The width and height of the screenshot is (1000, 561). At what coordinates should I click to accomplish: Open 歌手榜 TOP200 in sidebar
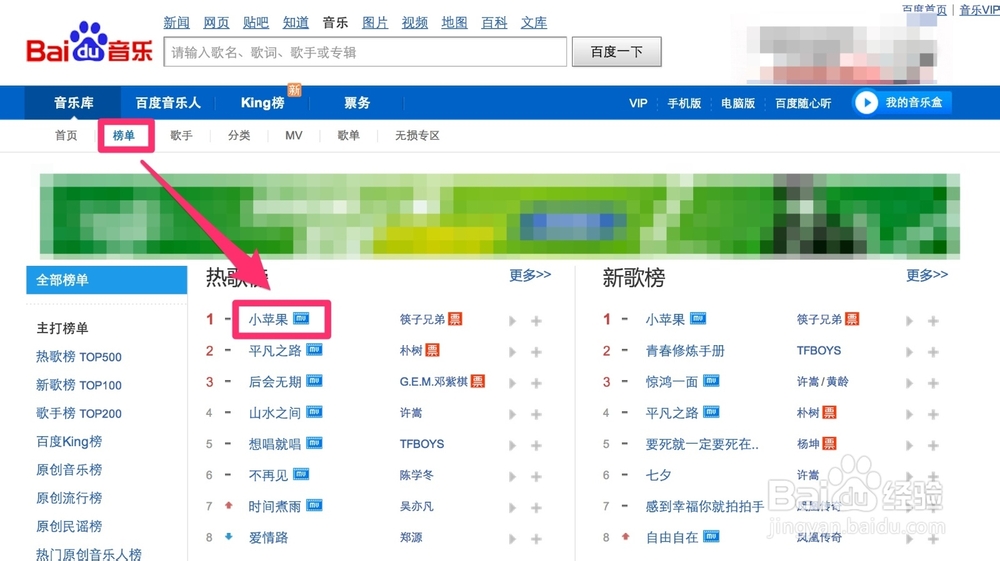[78, 413]
